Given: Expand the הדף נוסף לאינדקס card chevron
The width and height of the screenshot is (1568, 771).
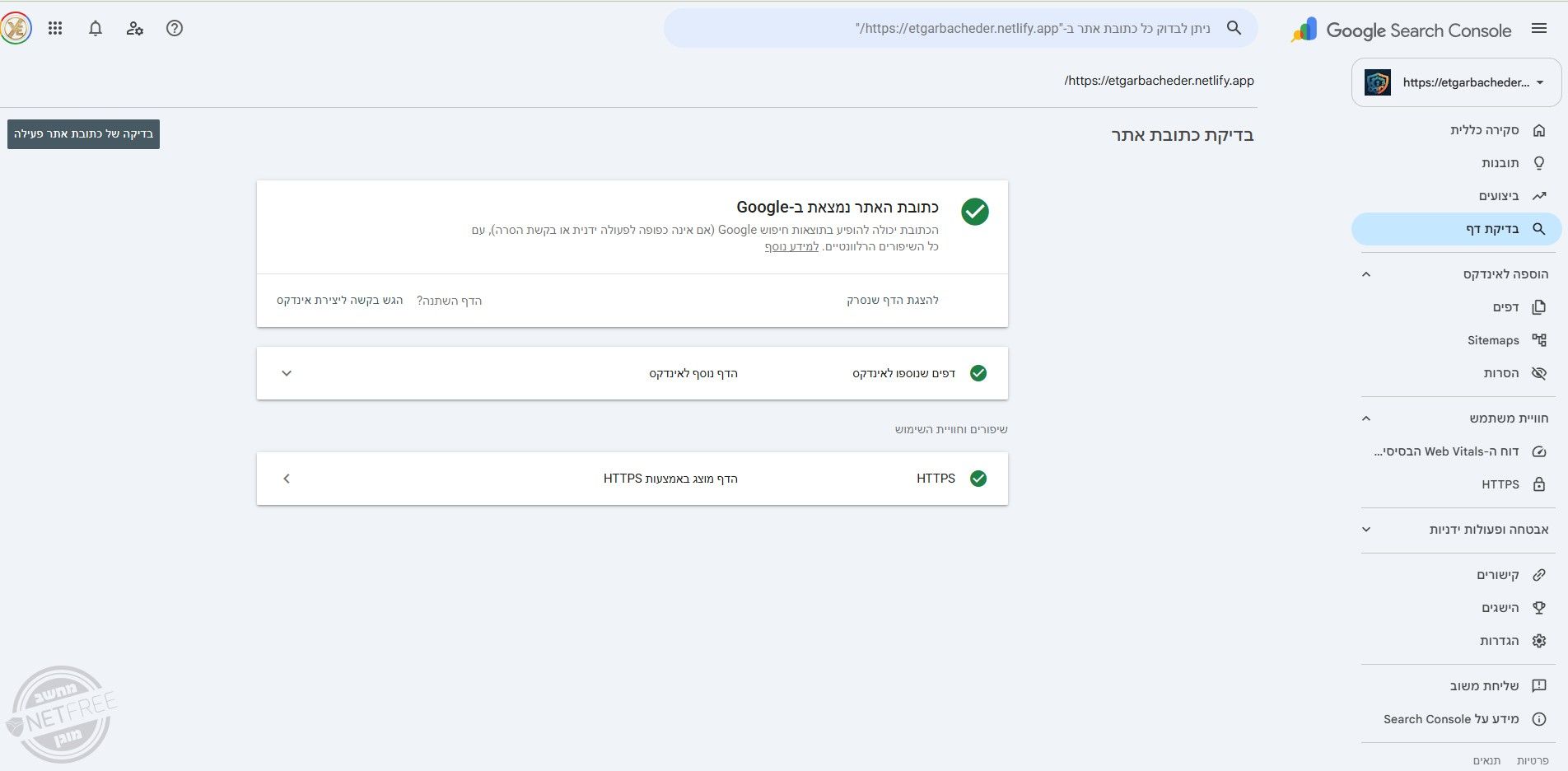Looking at the screenshot, I should (287, 373).
